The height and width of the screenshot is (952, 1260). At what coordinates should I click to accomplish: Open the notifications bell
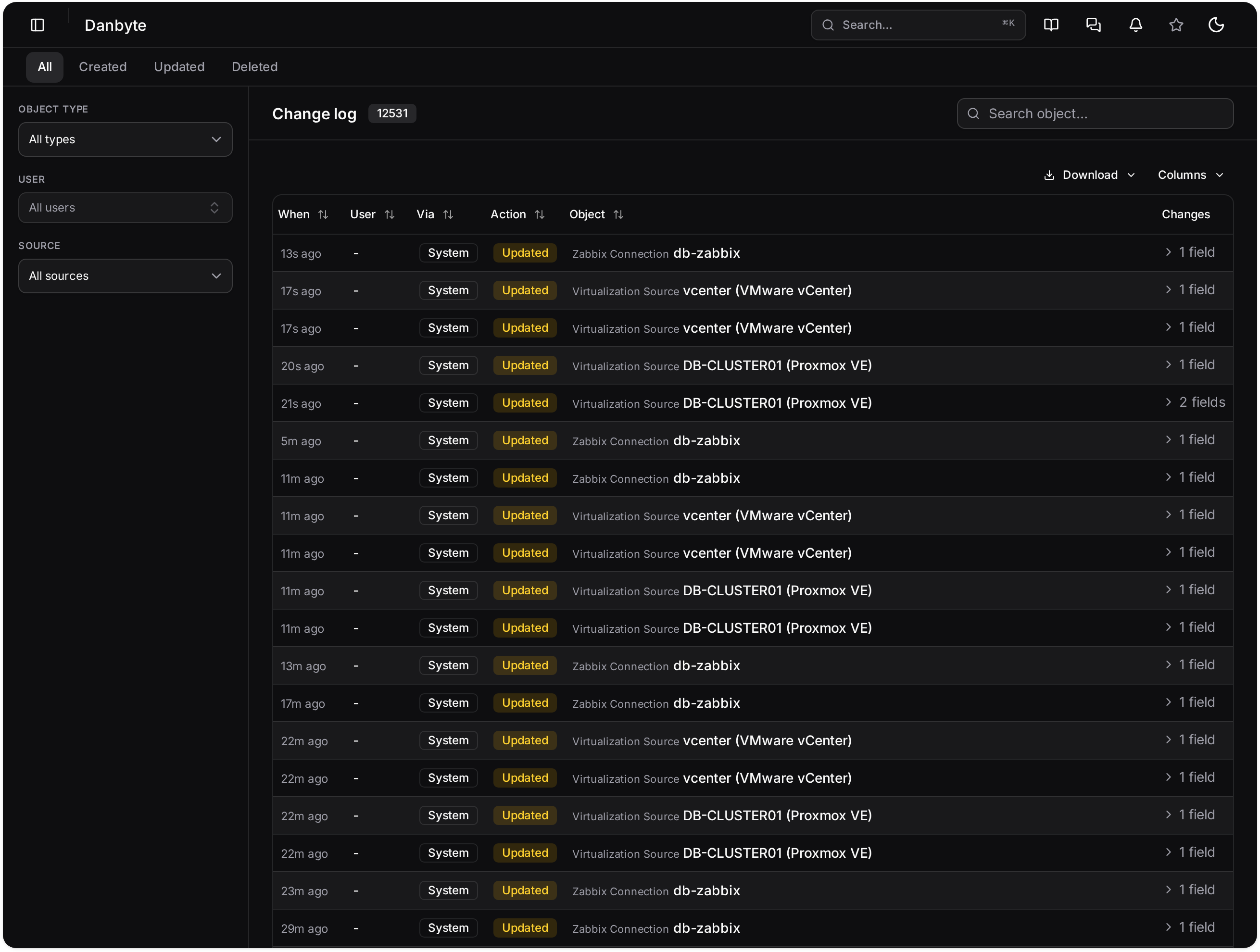[x=1135, y=25]
